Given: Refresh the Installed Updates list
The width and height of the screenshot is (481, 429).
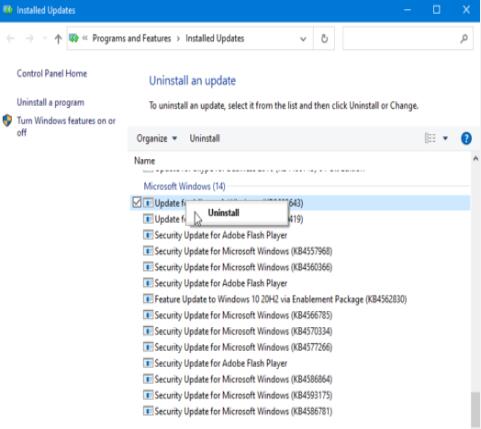Looking at the screenshot, I should 324,39.
